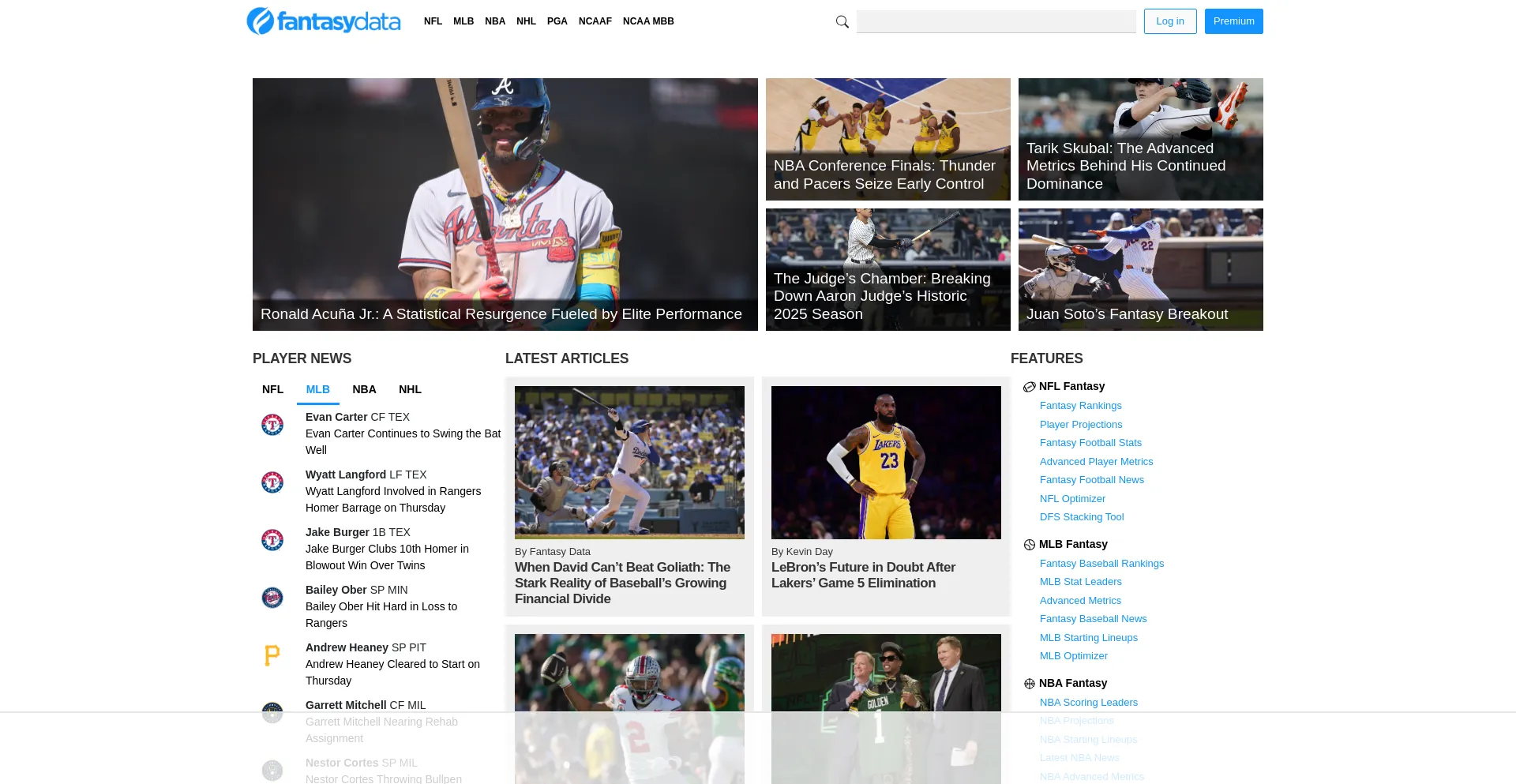
Task: Switch to the NFL player news tab
Action: tap(272, 389)
